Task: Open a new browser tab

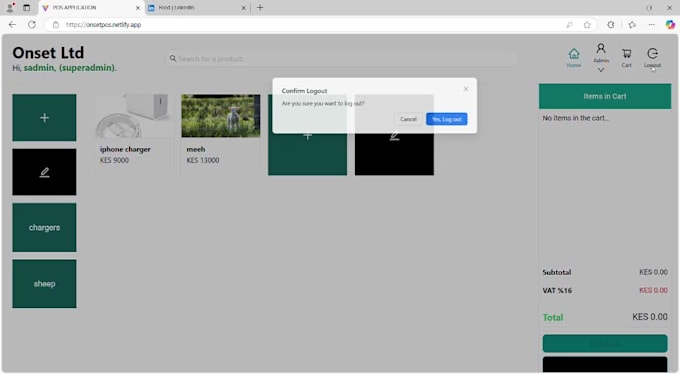Action: click(260, 7)
